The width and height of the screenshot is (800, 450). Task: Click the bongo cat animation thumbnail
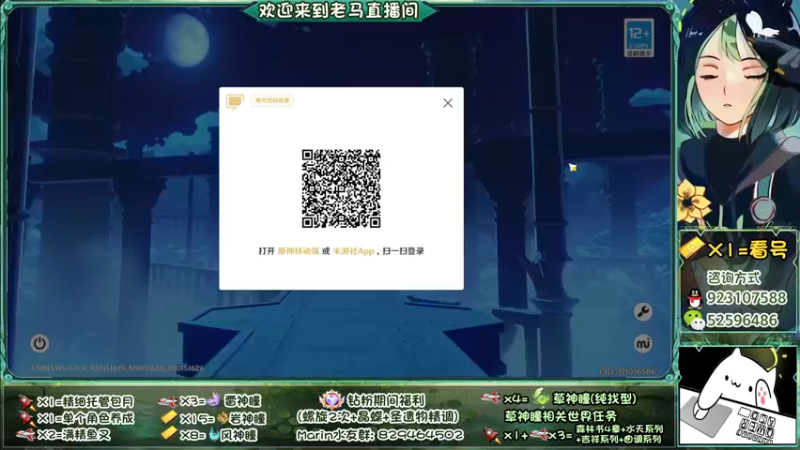(737, 396)
